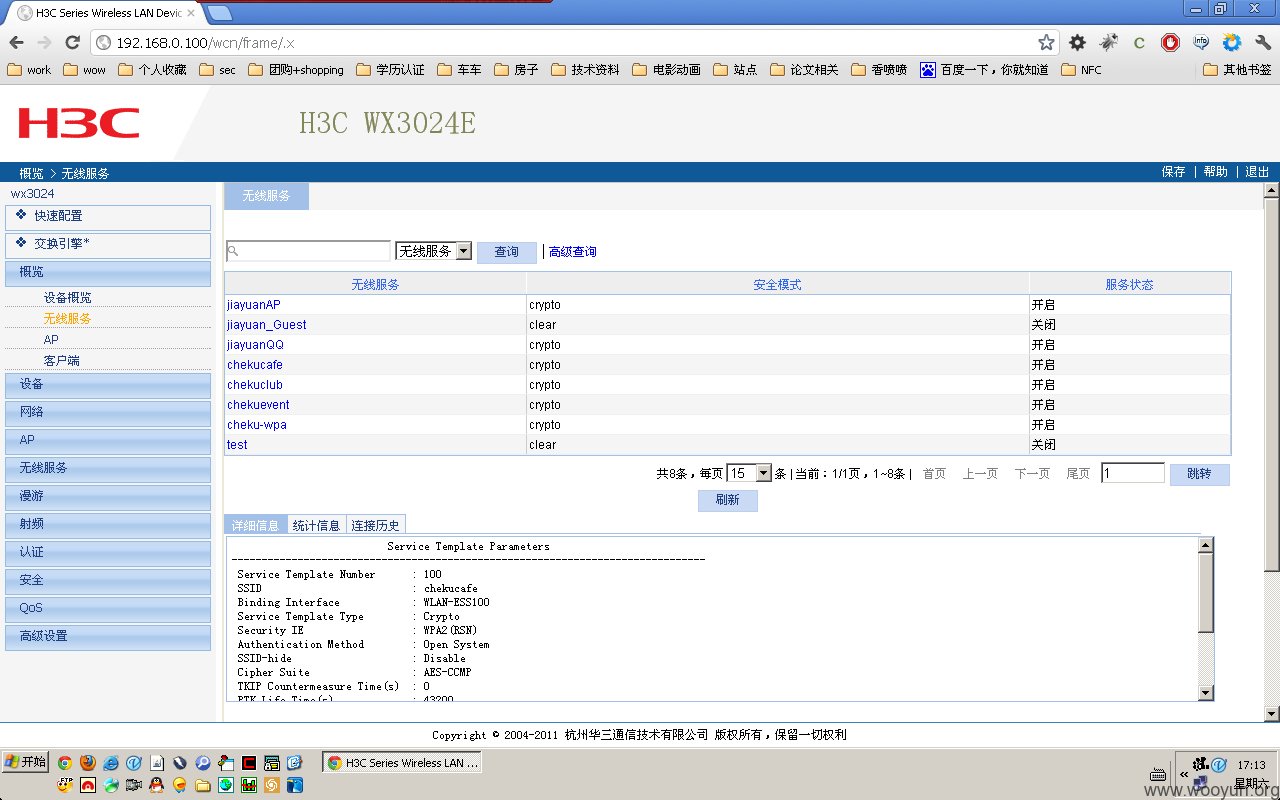Screen dimensions: 1280x800
Task: Open the folder quick launch icon
Action: pos(202,785)
